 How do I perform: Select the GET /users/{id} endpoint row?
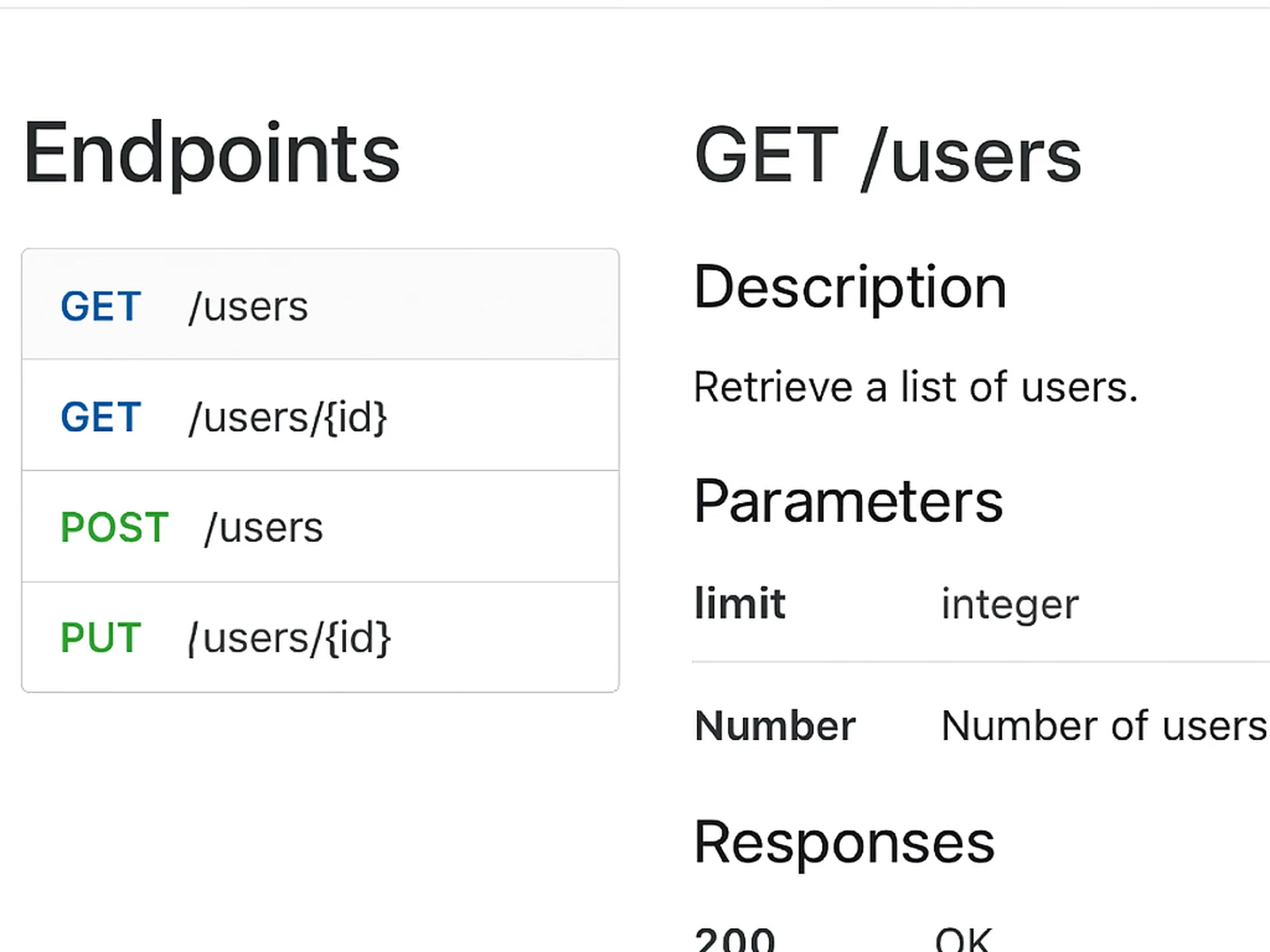tap(319, 416)
